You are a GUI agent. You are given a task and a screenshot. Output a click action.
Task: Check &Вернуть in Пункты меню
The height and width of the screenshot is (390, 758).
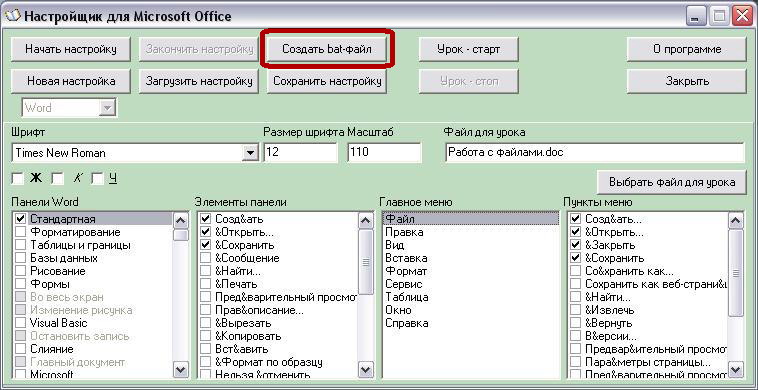(575, 323)
